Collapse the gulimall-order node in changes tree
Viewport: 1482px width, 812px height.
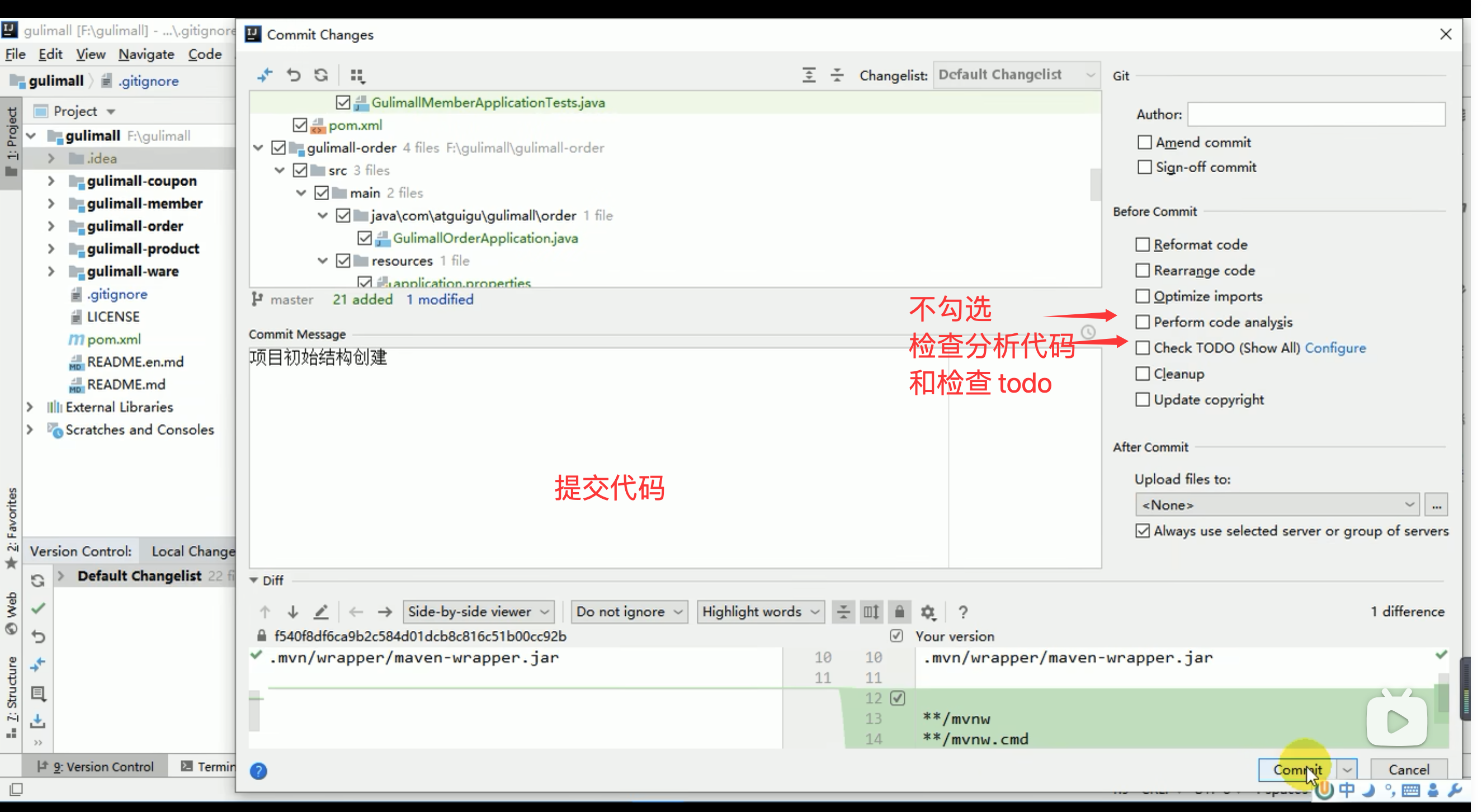pos(258,148)
